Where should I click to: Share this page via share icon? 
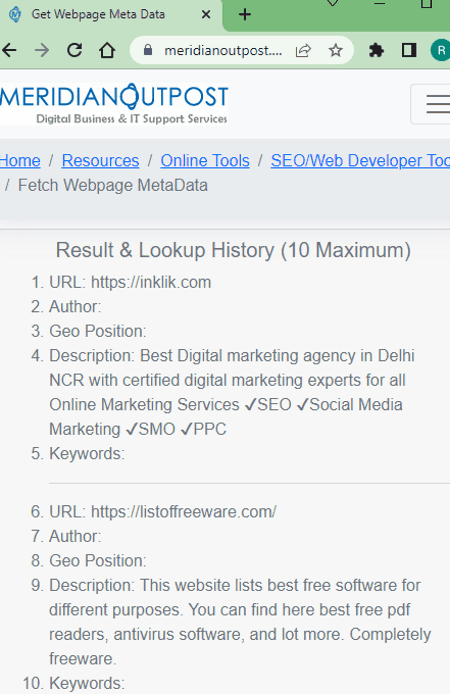[303, 50]
